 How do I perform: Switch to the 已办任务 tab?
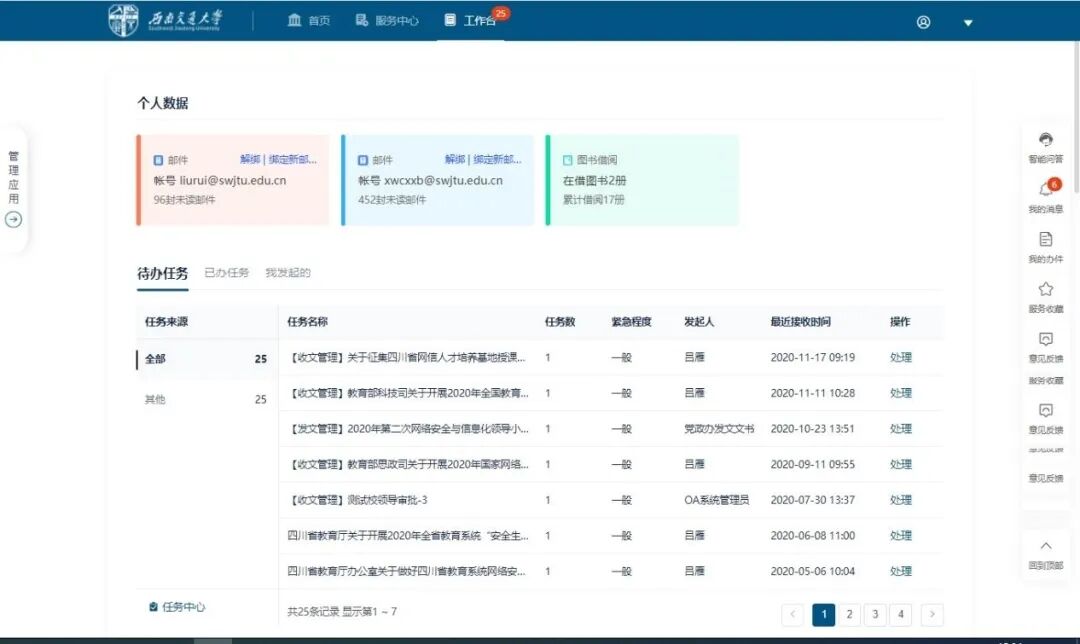pyautogui.click(x=227, y=273)
